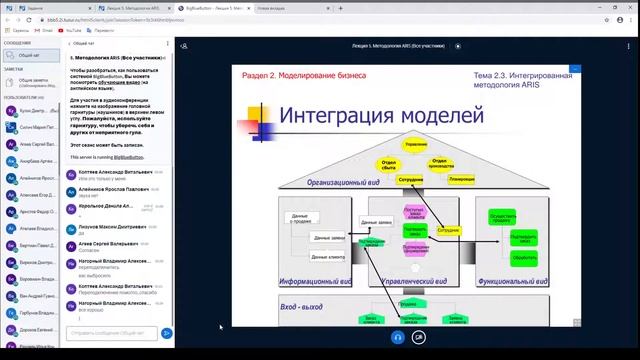Open the Chrome three-dot menu
The height and width of the screenshot is (360, 640).
click(x=631, y=20)
